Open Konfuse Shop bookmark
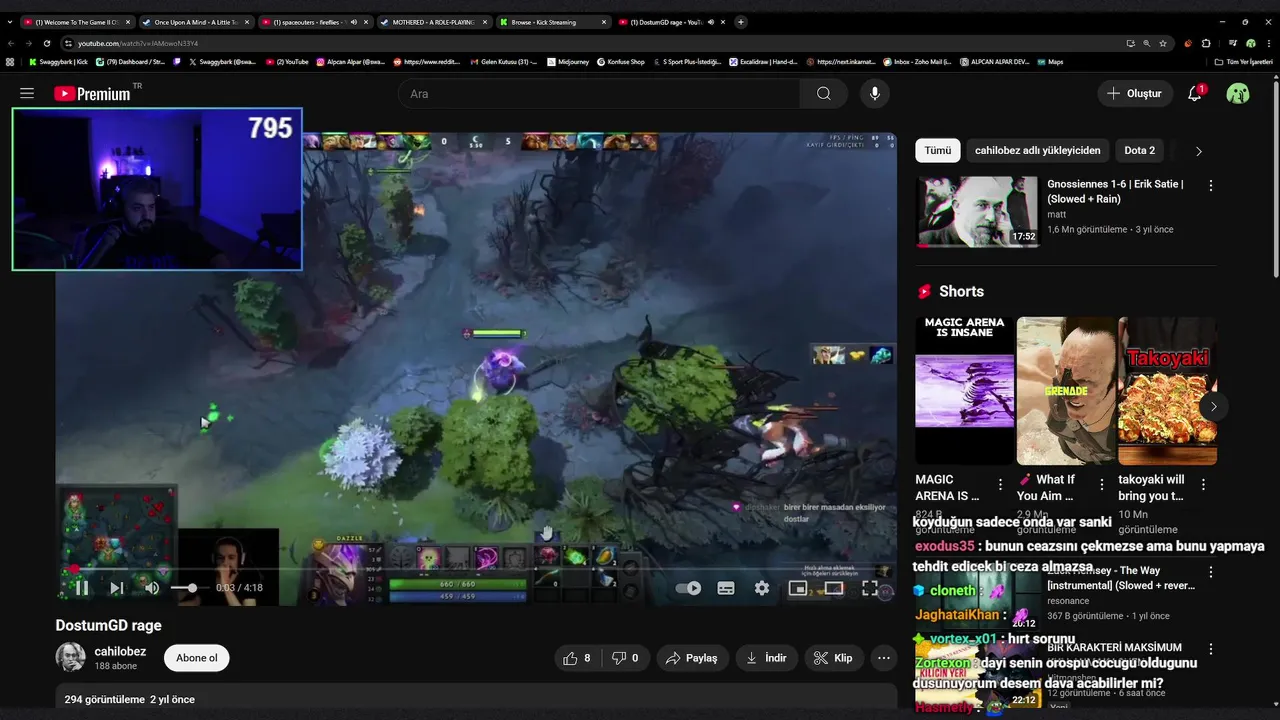The image size is (1280, 720). click(x=621, y=62)
